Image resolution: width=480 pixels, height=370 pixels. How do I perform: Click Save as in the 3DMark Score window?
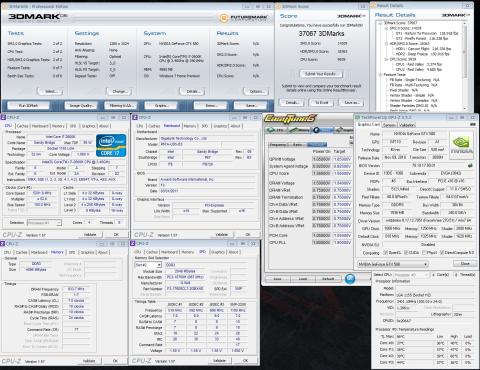pos(351,102)
